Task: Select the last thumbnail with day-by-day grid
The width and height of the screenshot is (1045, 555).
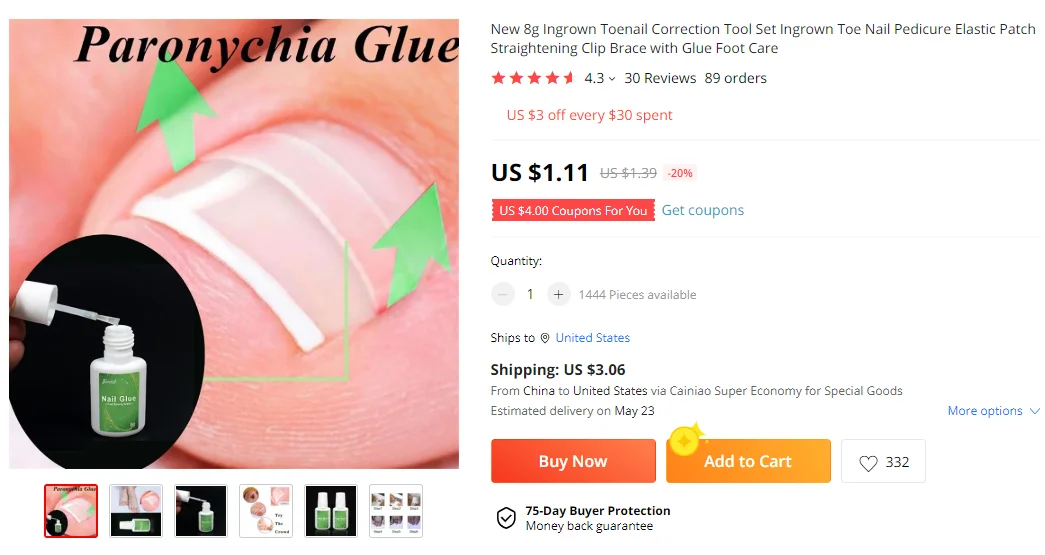Action: pyautogui.click(x=396, y=511)
